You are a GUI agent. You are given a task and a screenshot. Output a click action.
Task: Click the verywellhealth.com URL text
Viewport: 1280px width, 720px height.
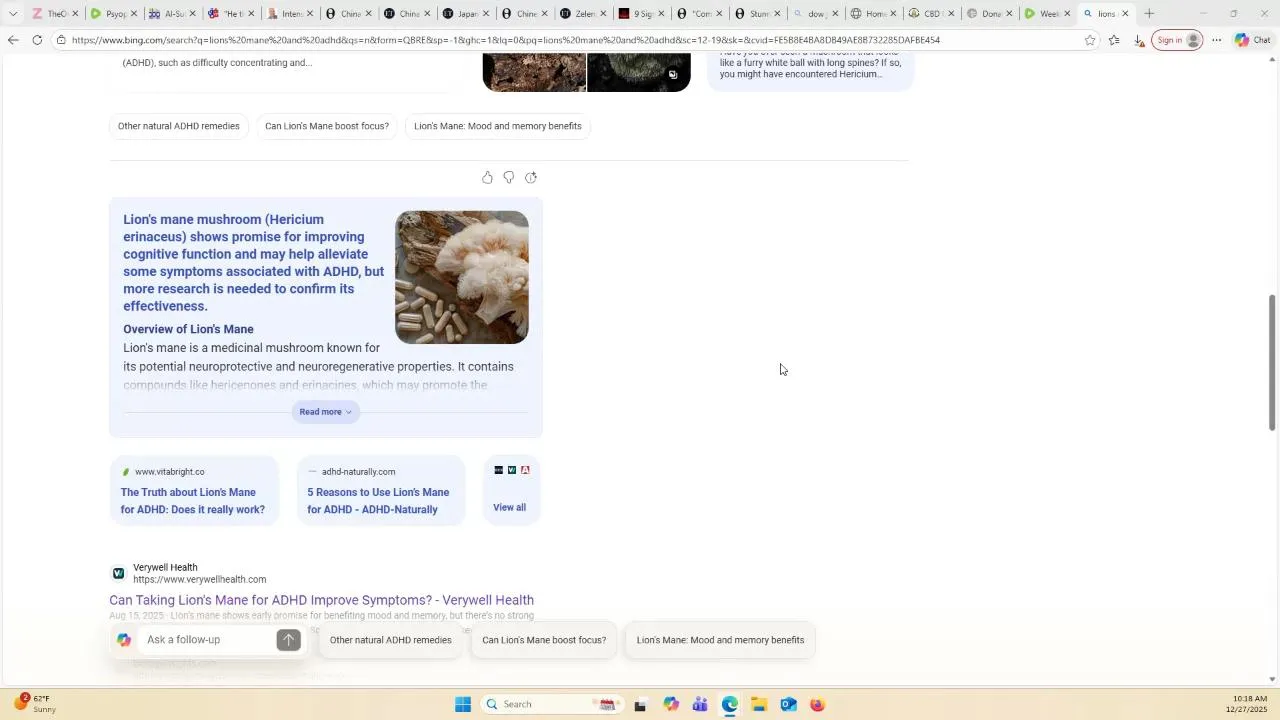(x=199, y=580)
